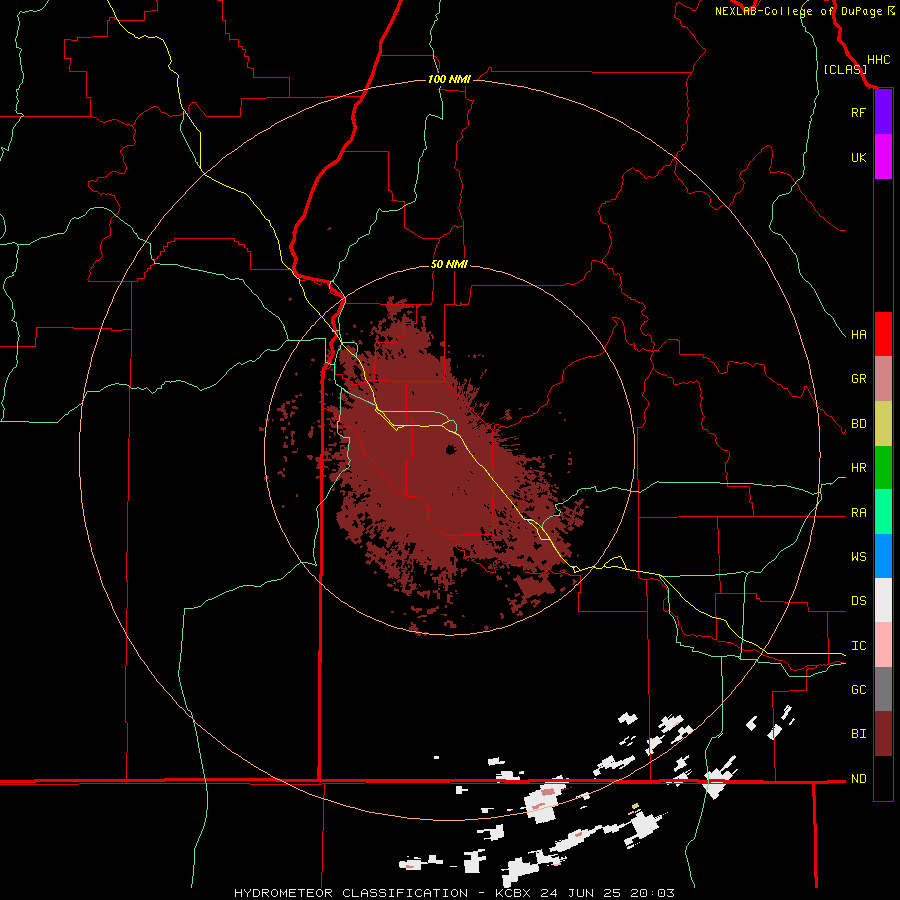The height and width of the screenshot is (900, 900).
Task: Click the UK legend label
Action: coord(858,157)
